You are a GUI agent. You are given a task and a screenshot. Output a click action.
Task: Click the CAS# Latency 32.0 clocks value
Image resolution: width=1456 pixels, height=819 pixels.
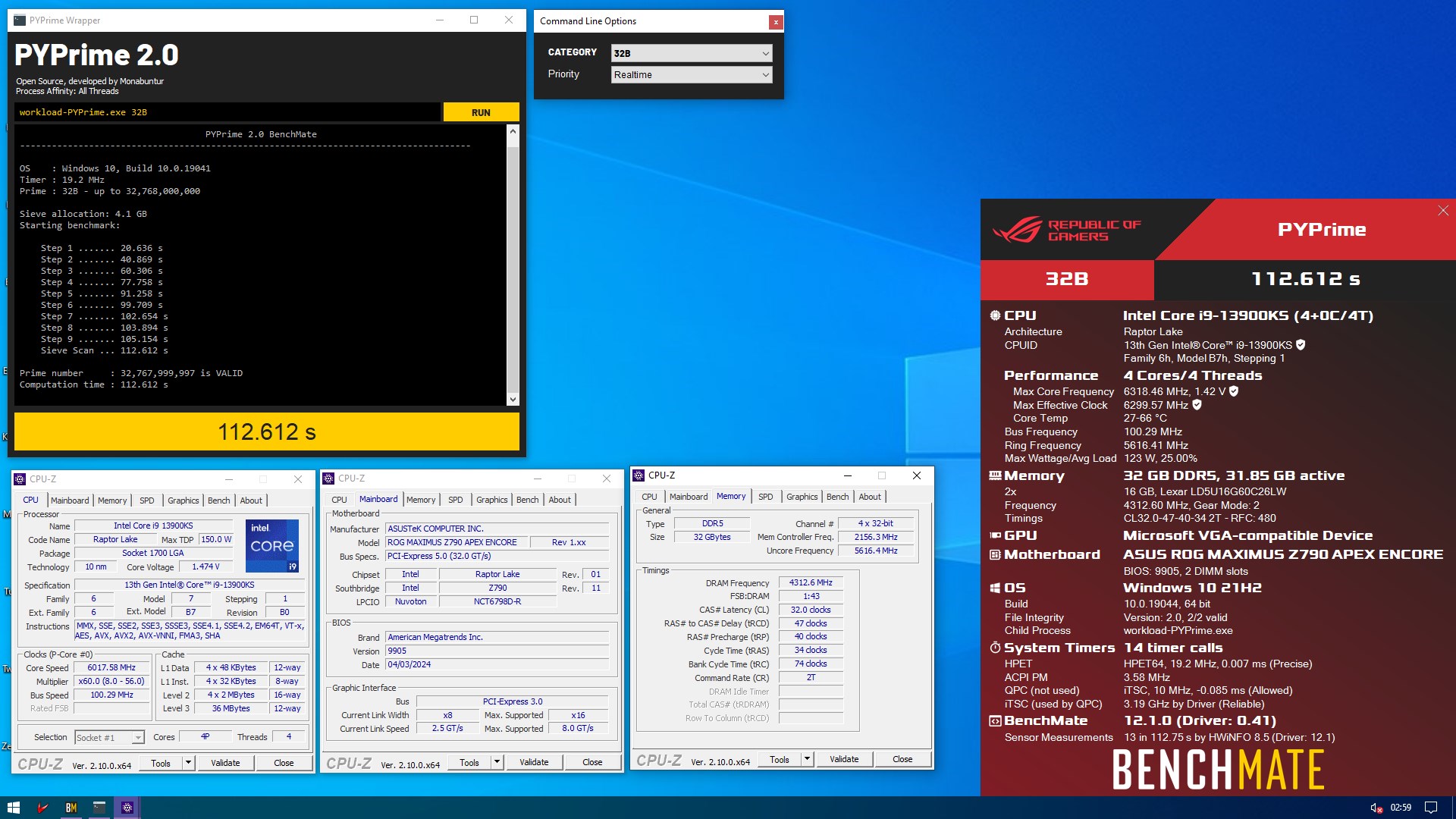[x=811, y=610]
